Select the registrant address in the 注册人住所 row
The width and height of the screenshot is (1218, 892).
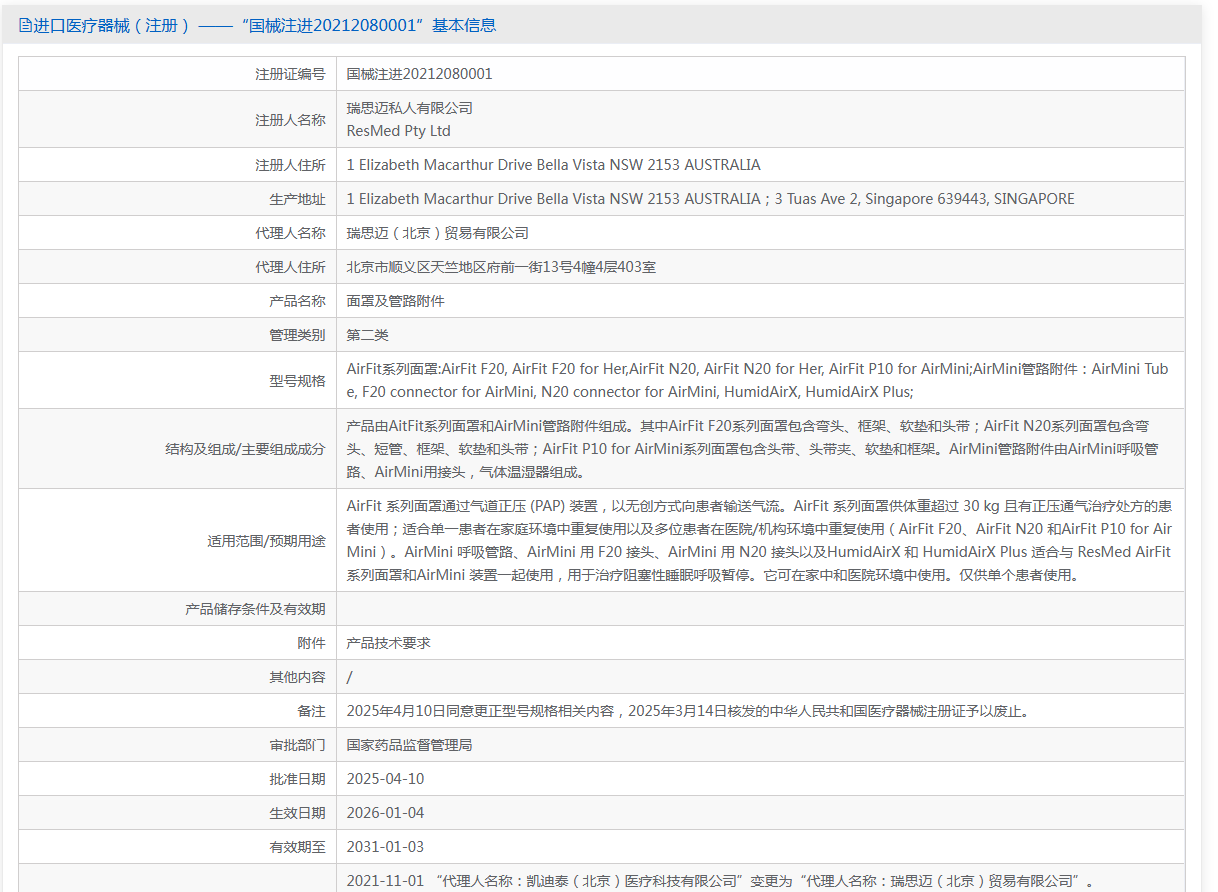(553, 165)
